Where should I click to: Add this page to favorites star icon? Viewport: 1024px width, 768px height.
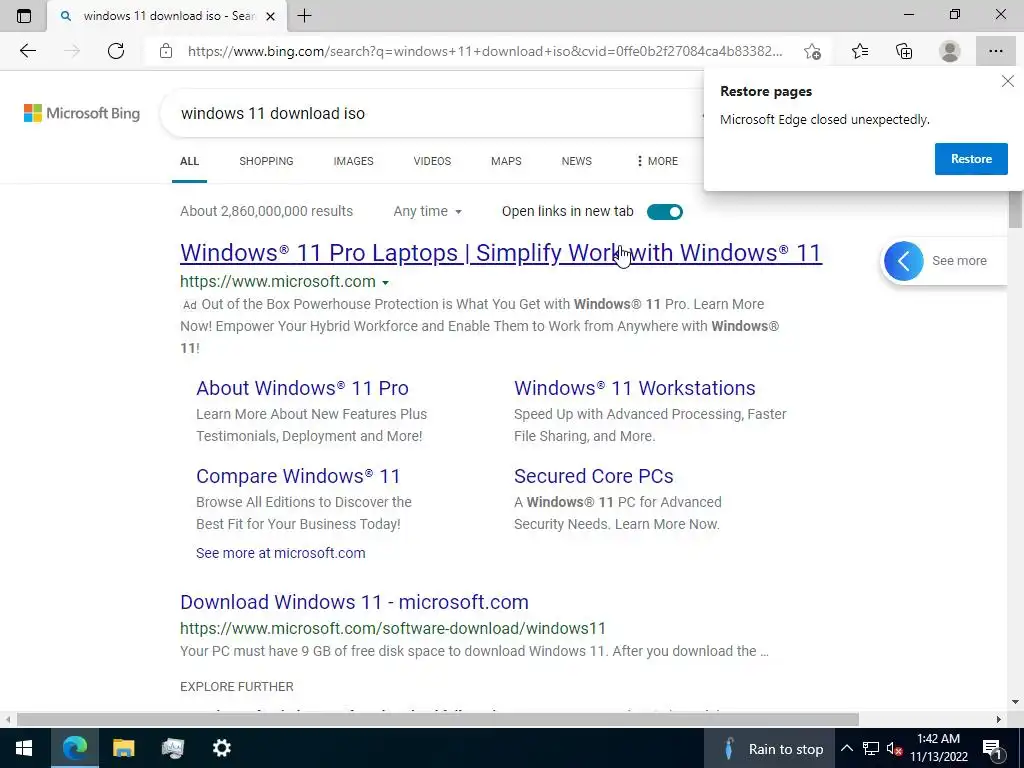(812, 51)
